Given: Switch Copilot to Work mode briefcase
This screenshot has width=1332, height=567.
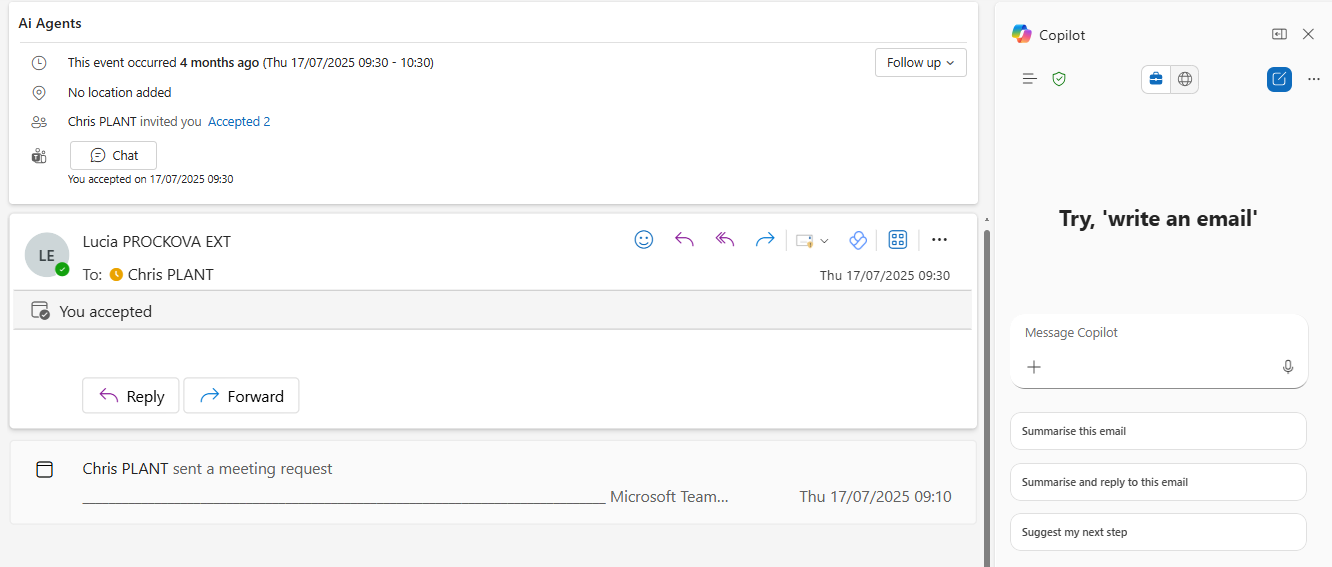Looking at the screenshot, I should tap(1156, 79).
